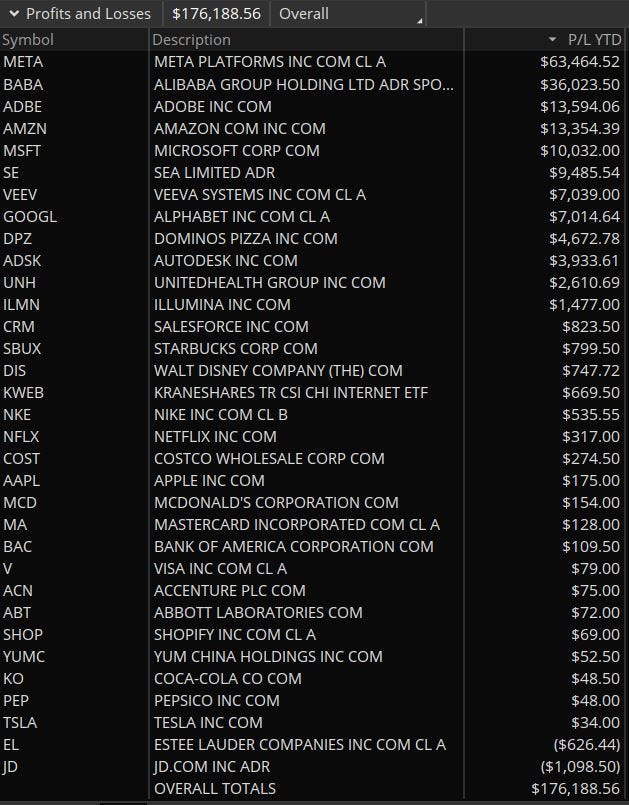629x805 pixels.
Task: Select the COST symbol
Action: point(21,459)
